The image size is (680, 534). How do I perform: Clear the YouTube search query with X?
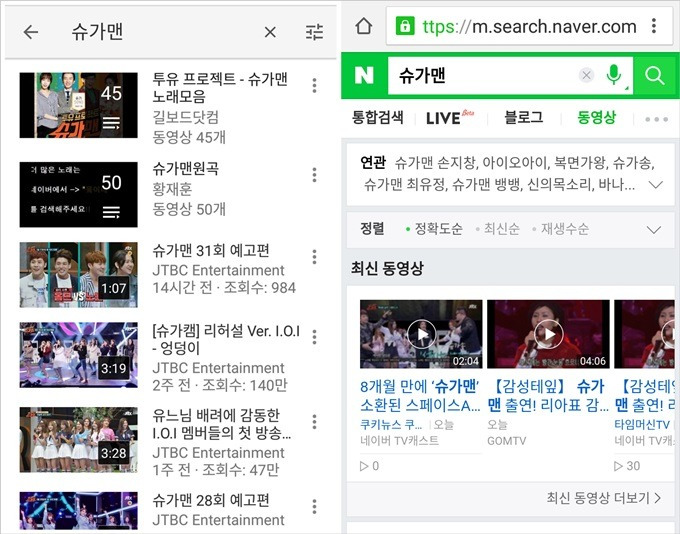[270, 32]
